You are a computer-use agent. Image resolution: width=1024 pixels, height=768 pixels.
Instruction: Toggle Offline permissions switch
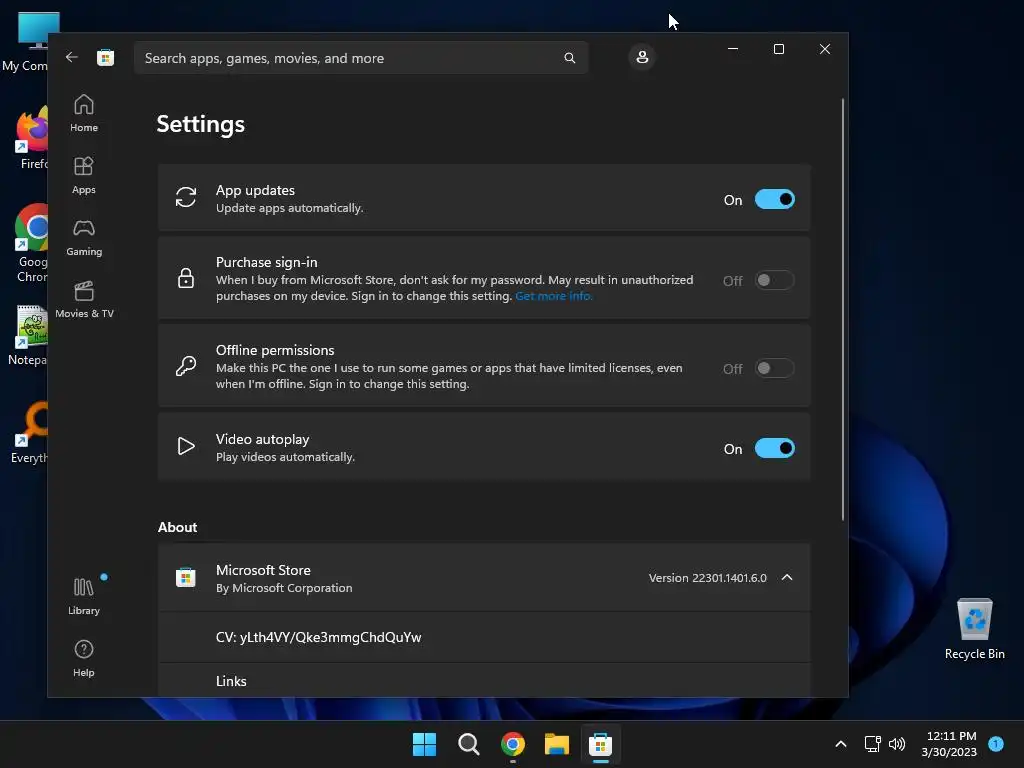point(775,368)
